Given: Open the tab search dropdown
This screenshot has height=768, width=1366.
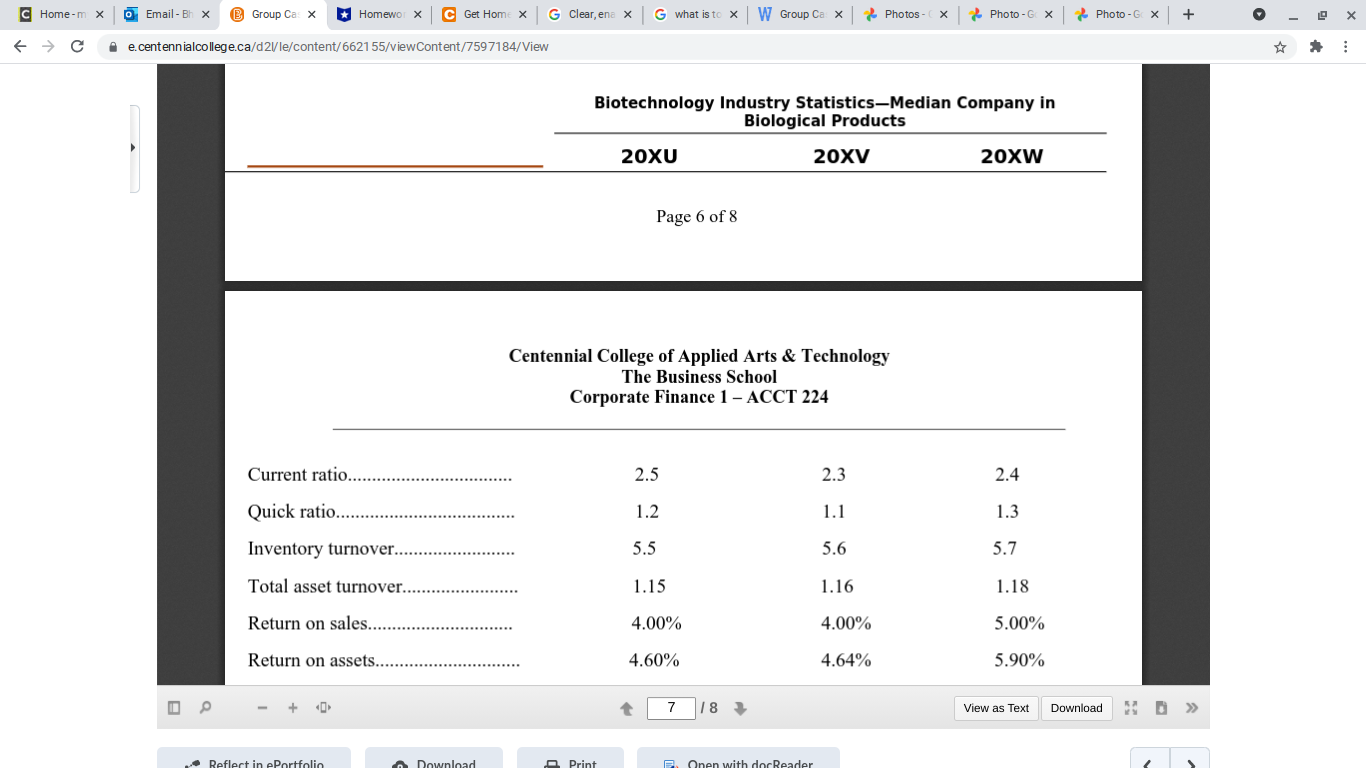Looking at the screenshot, I should click(x=1259, y=14).
